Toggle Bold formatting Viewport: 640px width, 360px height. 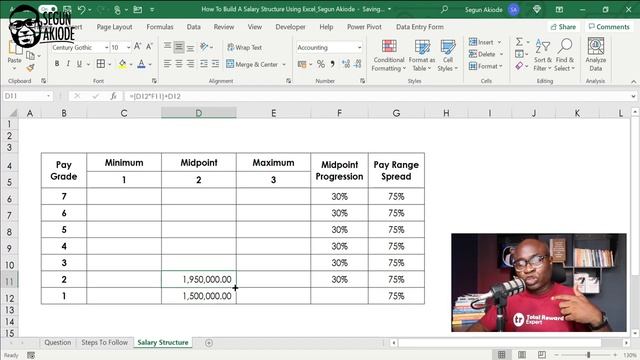[57, 64]
